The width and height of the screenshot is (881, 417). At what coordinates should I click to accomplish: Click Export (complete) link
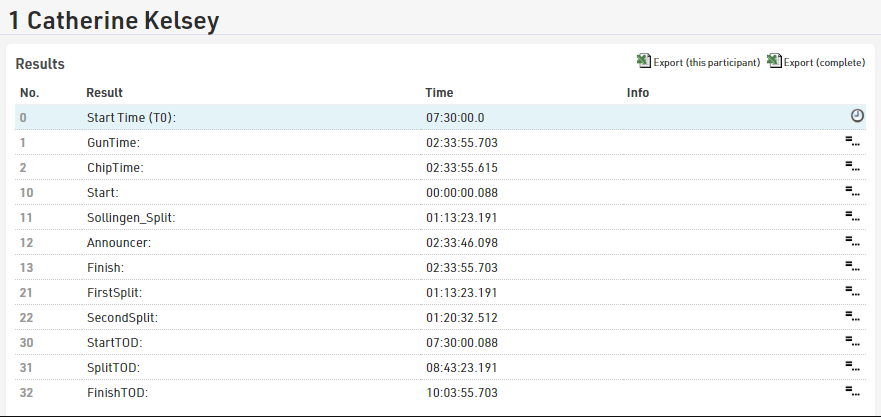tap(824, 63)
